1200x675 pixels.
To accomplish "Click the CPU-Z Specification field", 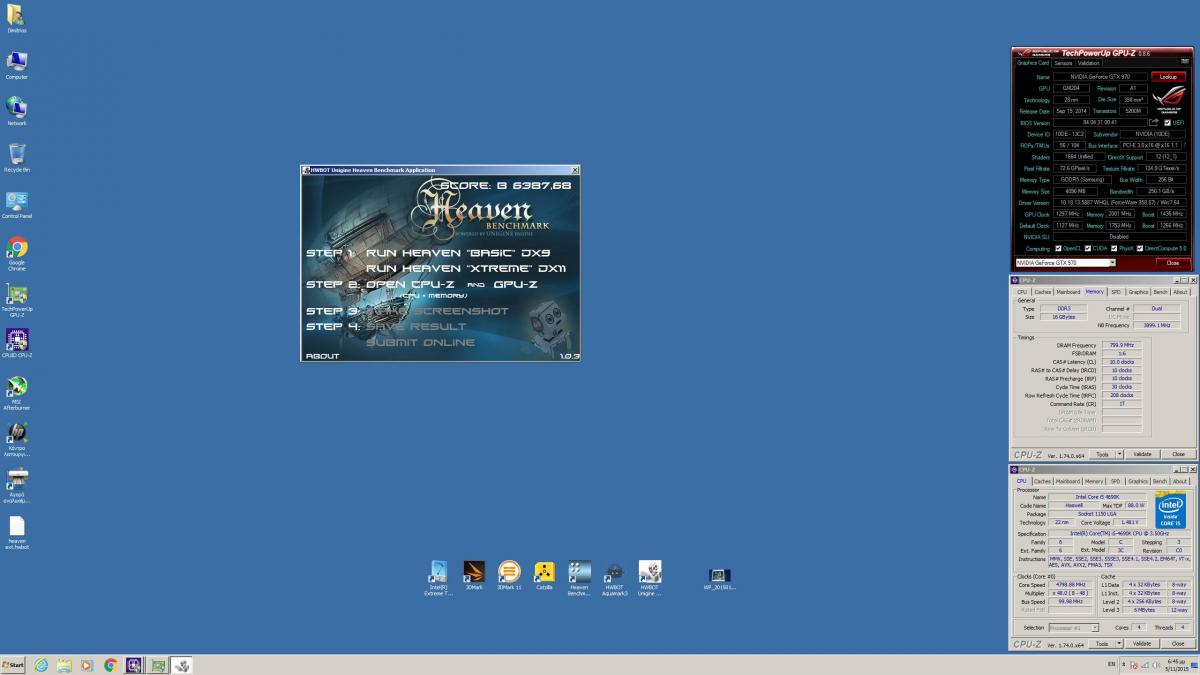I will pyautogui.click(x=1119, y=534).
